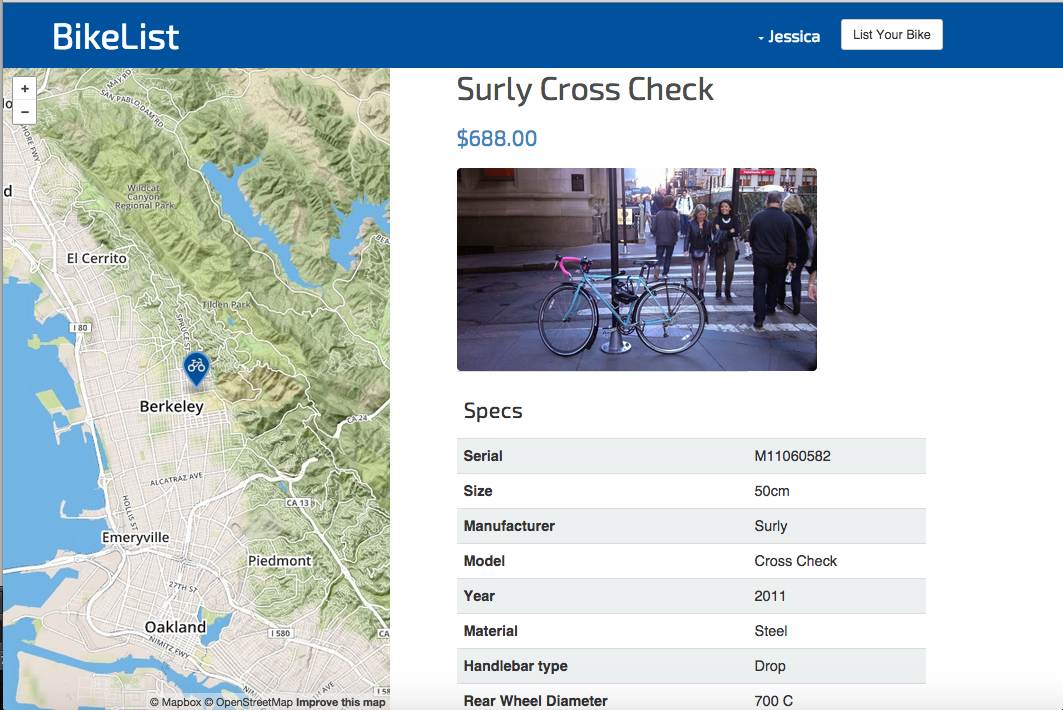Screen dimensions: 1063x710
Task: Click the $688.00 price text
Action: pos(497,138)
